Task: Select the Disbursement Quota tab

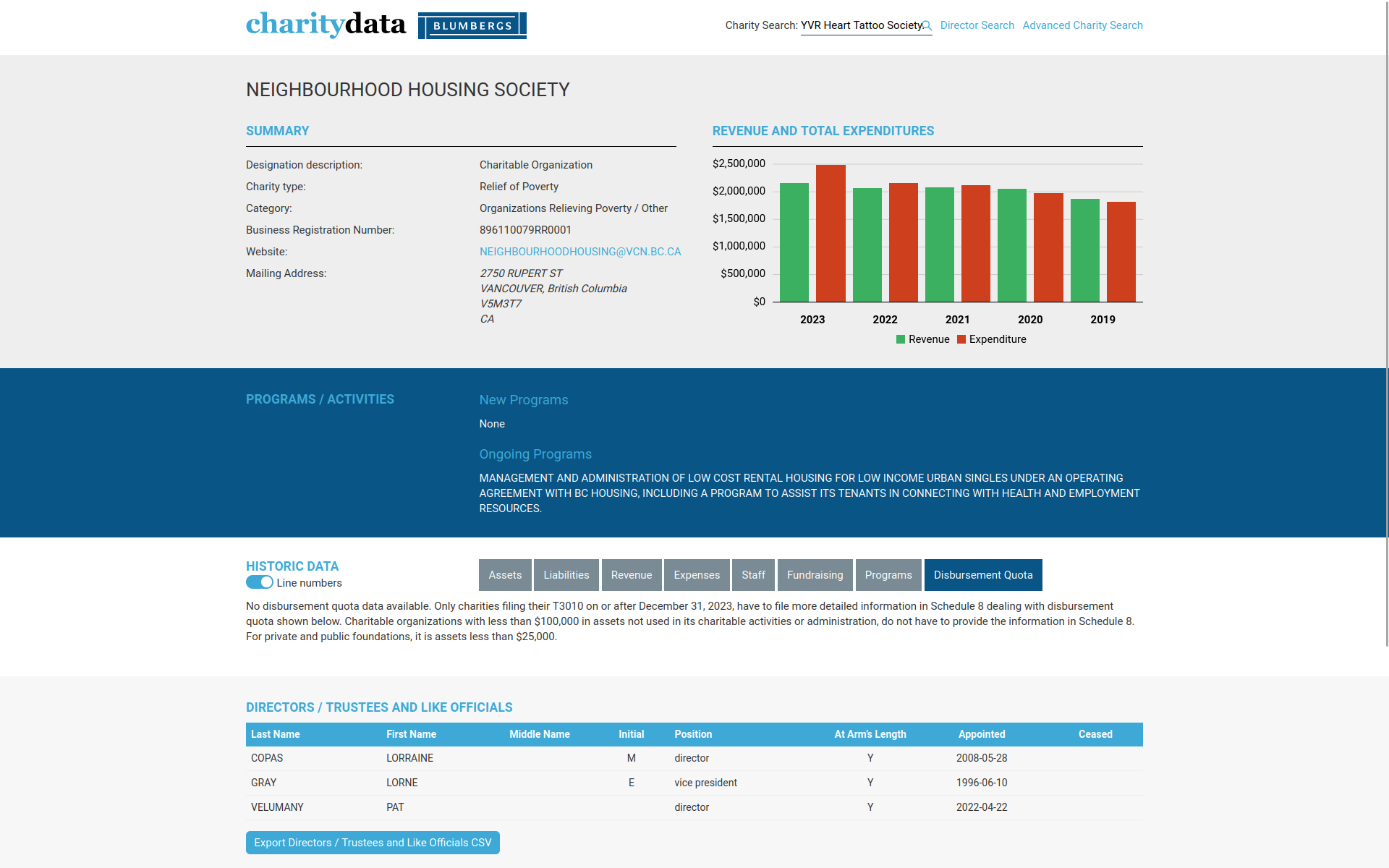Action: 983,575
